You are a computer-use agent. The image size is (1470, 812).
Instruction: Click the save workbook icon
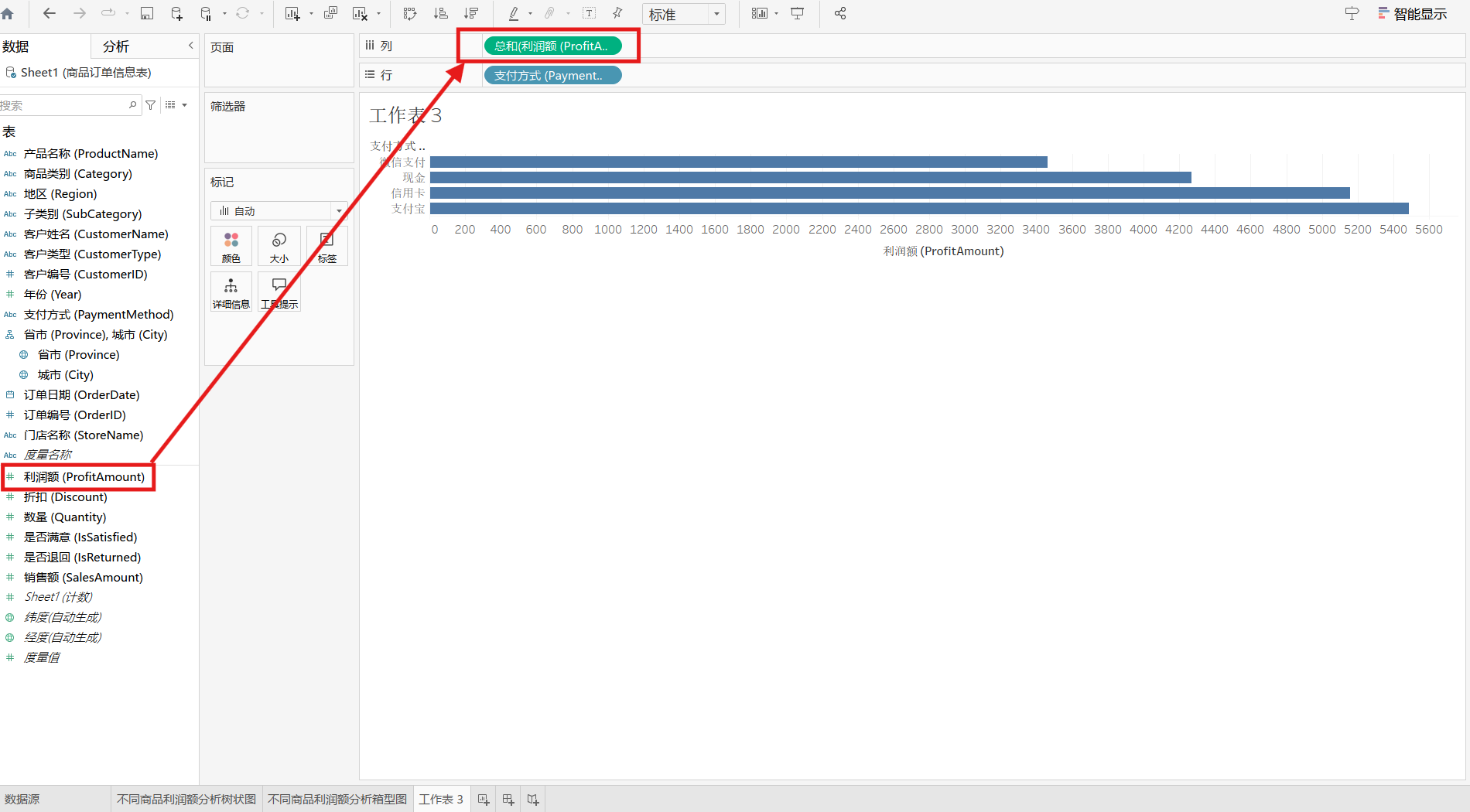(x=147, y=14)
